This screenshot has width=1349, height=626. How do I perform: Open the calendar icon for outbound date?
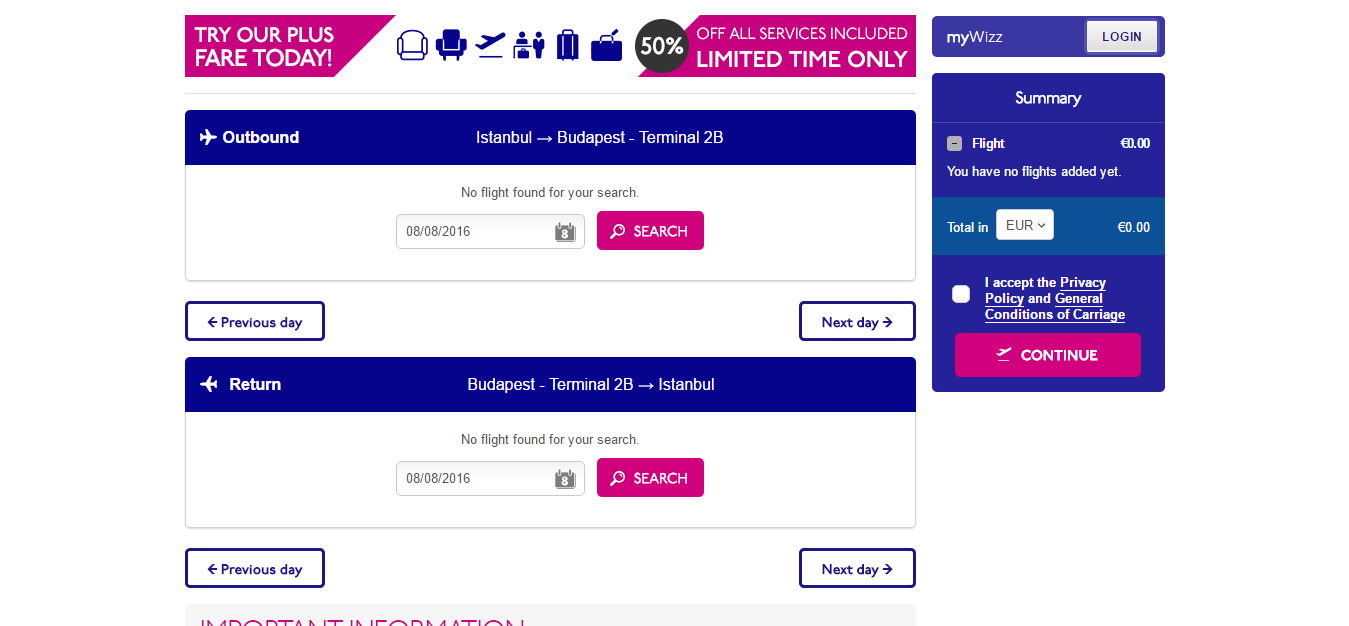point(564,231)
